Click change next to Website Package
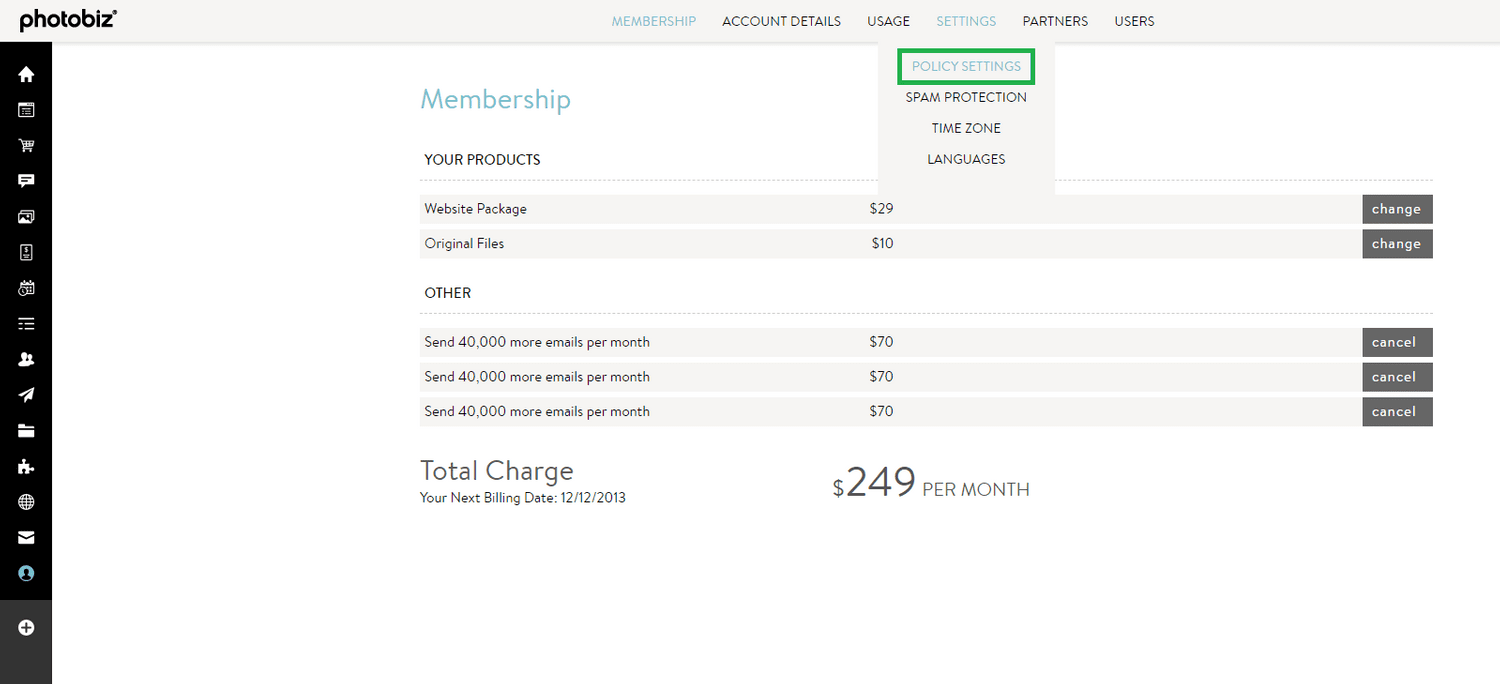The height and width of the screenshot is (684, 1500). point(1396,208)
